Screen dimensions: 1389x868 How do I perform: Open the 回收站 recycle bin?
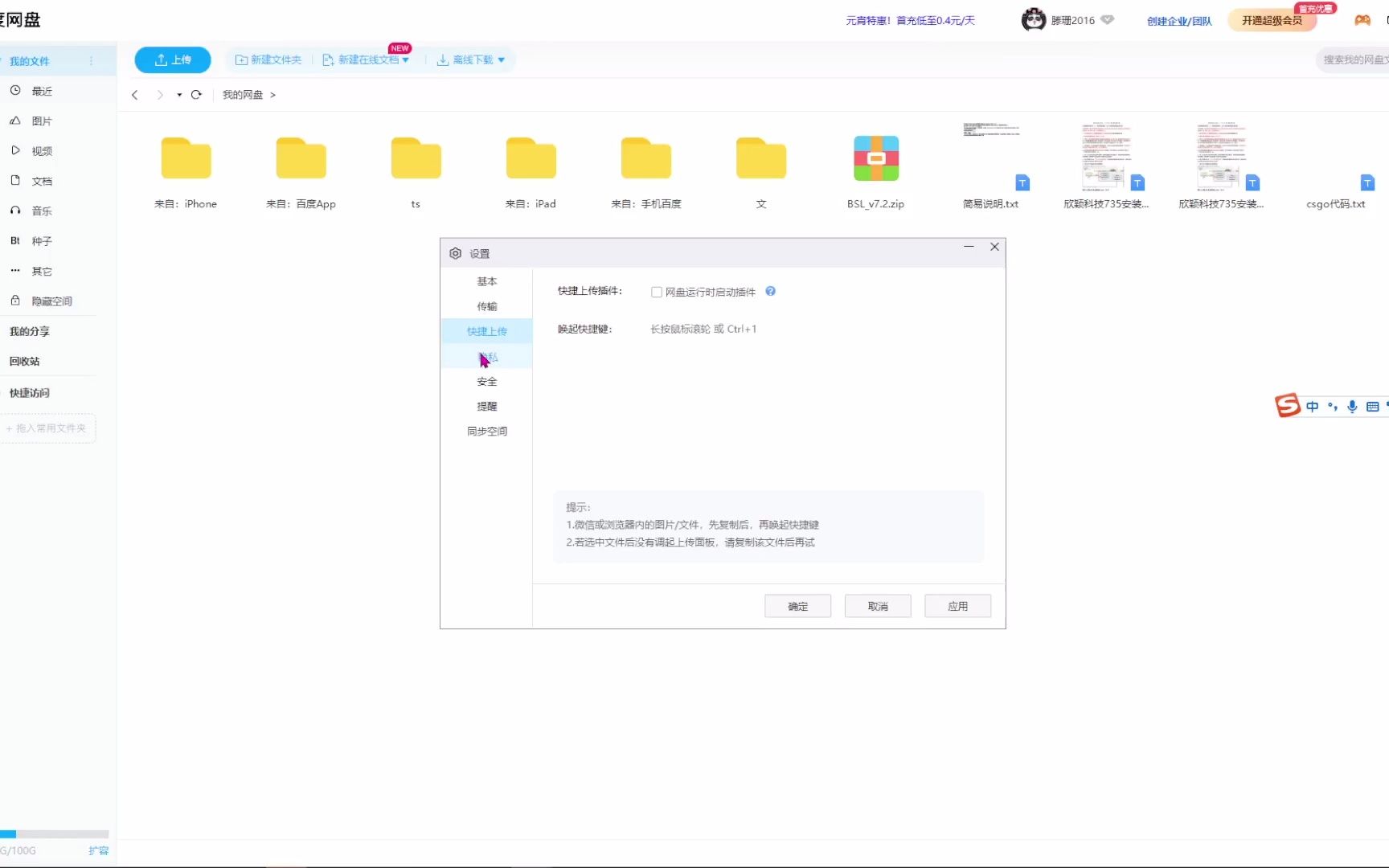pyautogui.click(x=25, y=362)
